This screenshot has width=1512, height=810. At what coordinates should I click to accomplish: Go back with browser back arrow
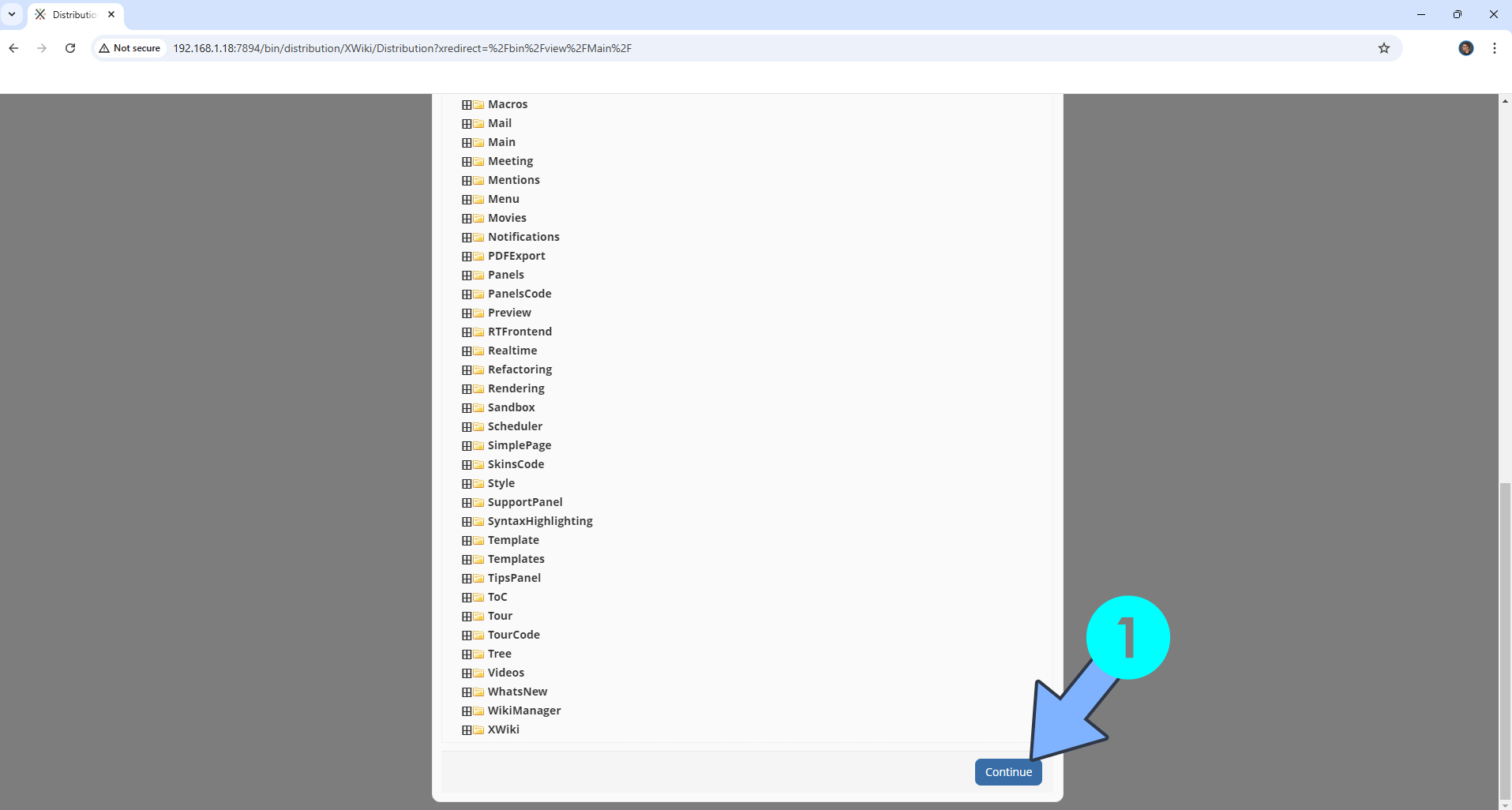[x=13, y=48]
